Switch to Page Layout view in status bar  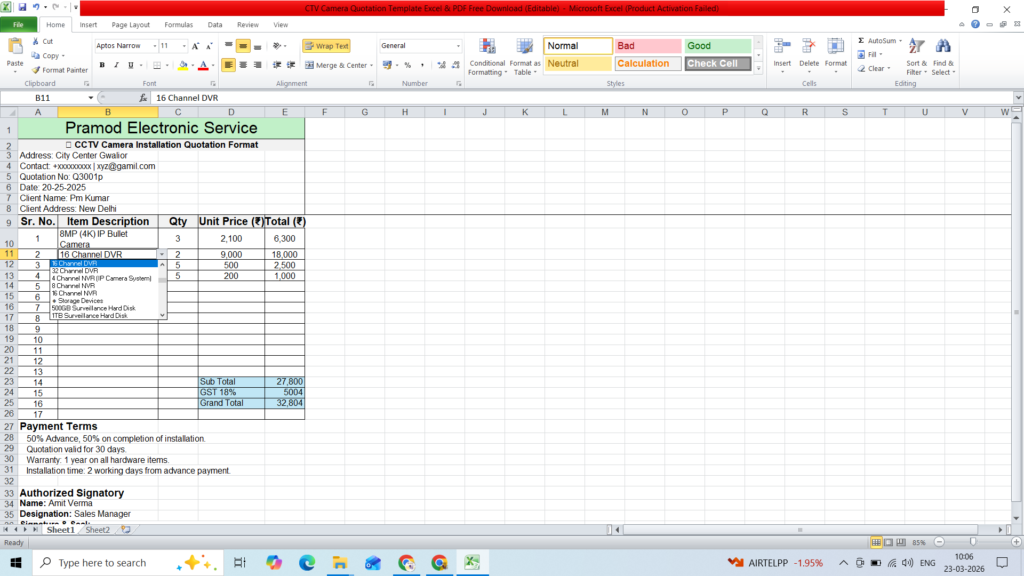click(889, 543)
